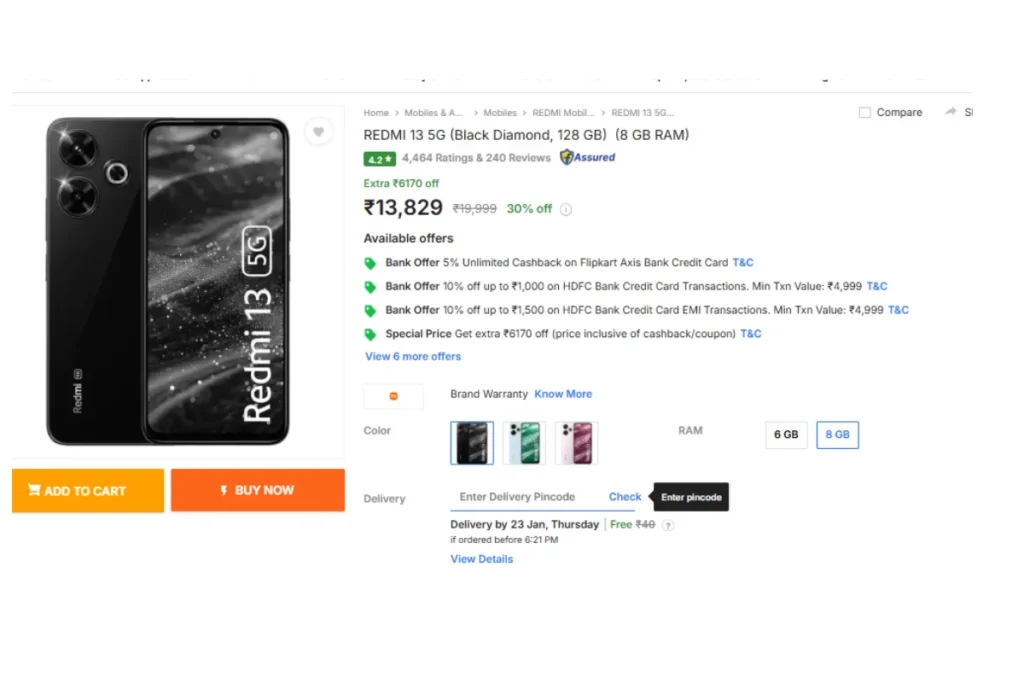The height and width of the screenshot is (683, 1024).
Task: Click the price info icon
Action: [566, 210]
